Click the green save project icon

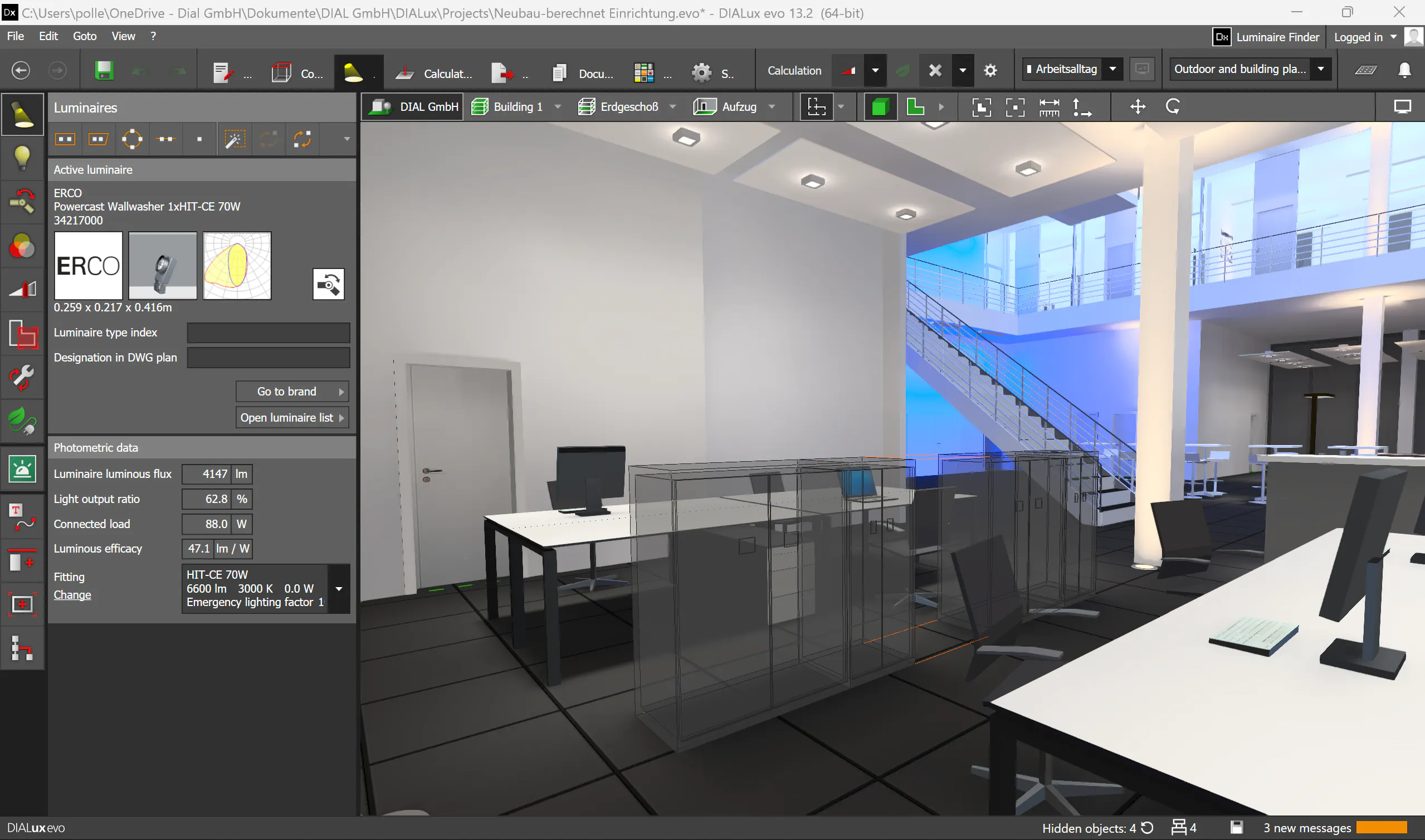click(104, 71)
